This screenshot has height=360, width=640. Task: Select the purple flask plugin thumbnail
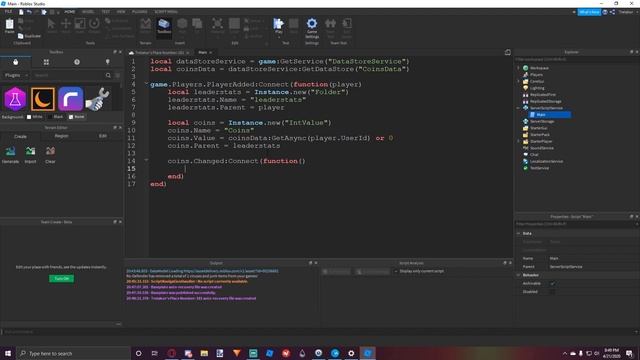click(x=15, y=99)
